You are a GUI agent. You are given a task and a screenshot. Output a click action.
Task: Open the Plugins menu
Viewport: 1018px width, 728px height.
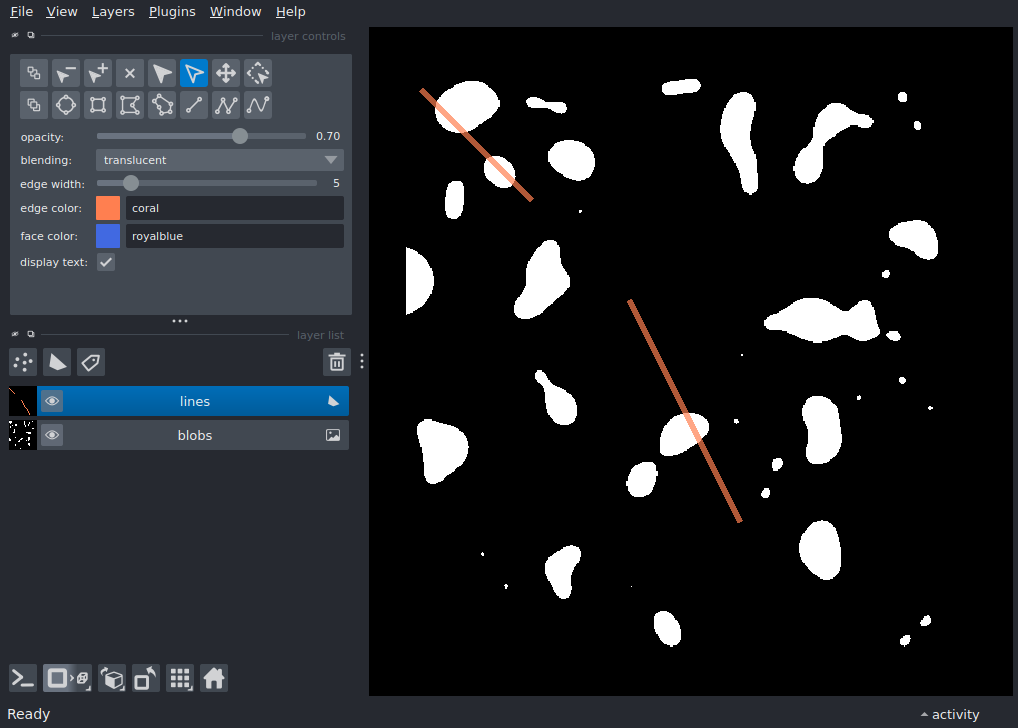coord(171,11)
